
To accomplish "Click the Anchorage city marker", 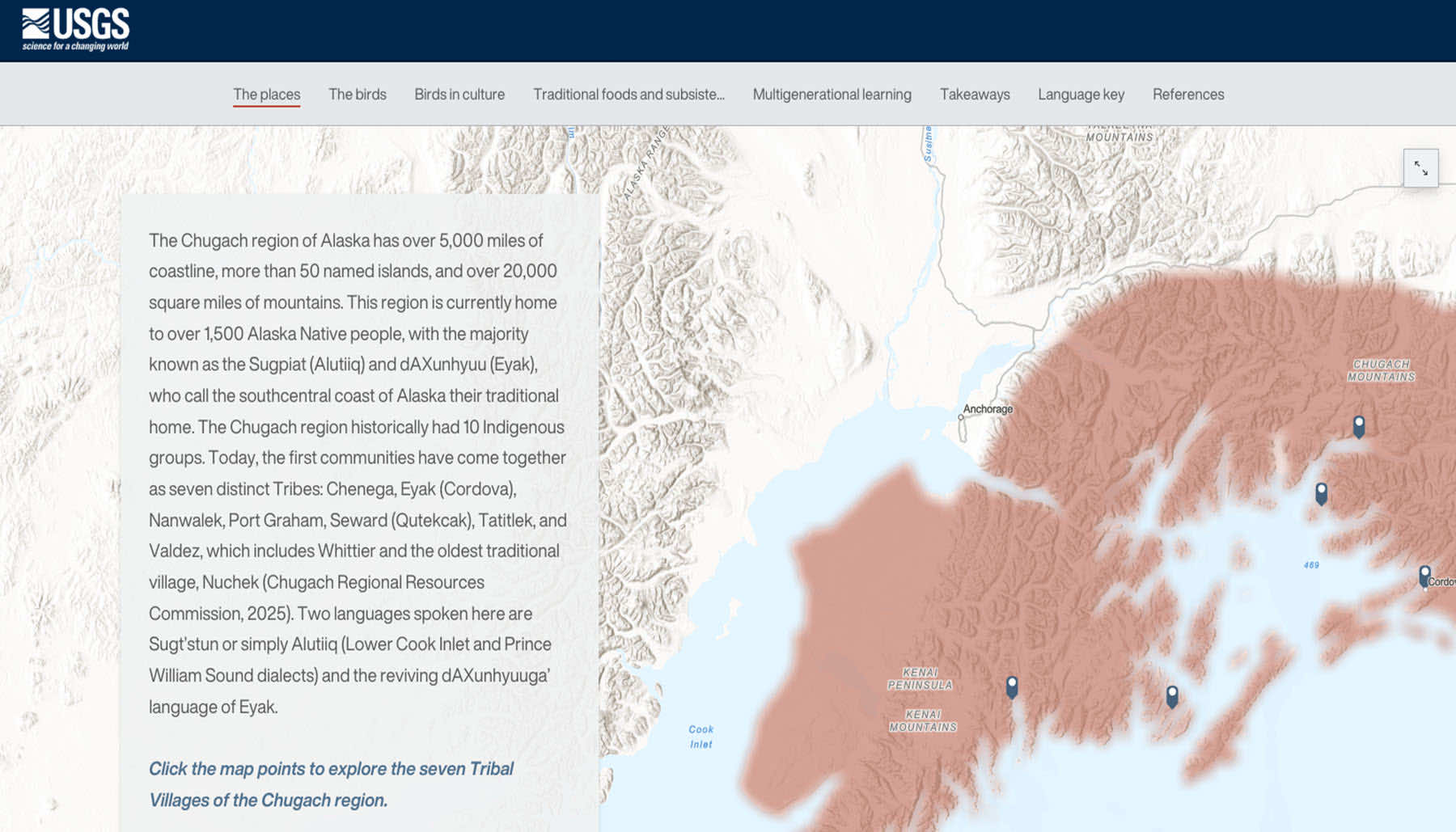I will click(961, 417).
